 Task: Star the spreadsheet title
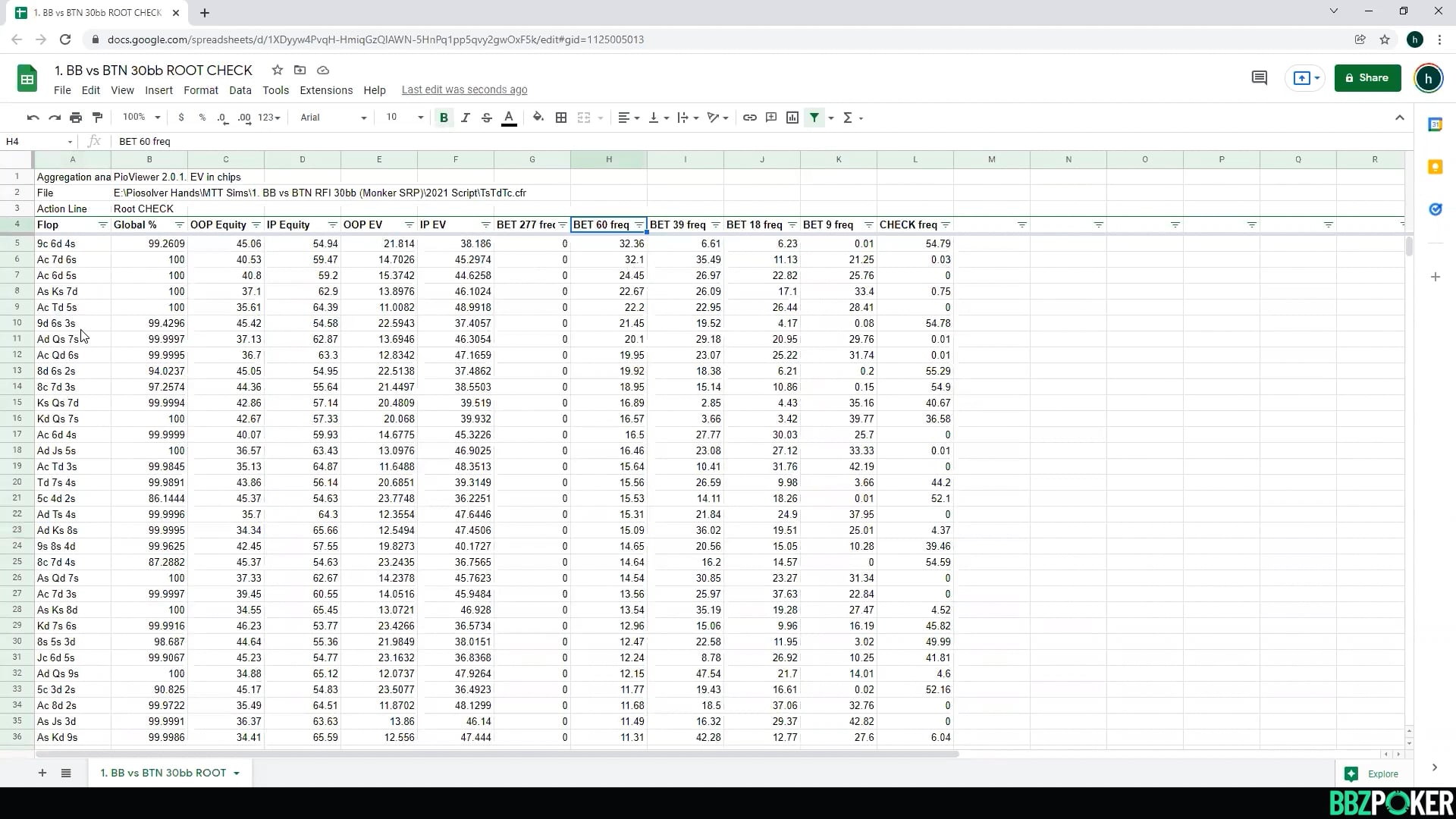(x=278, y=71)
